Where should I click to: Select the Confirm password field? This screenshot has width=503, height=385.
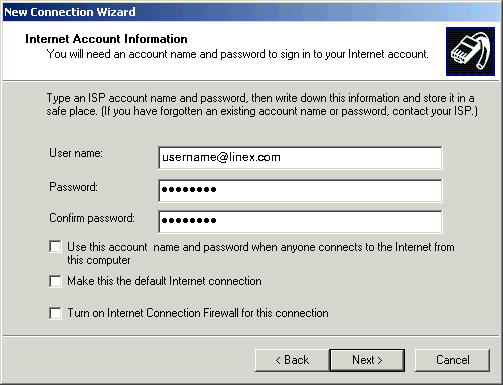[300, 221]
